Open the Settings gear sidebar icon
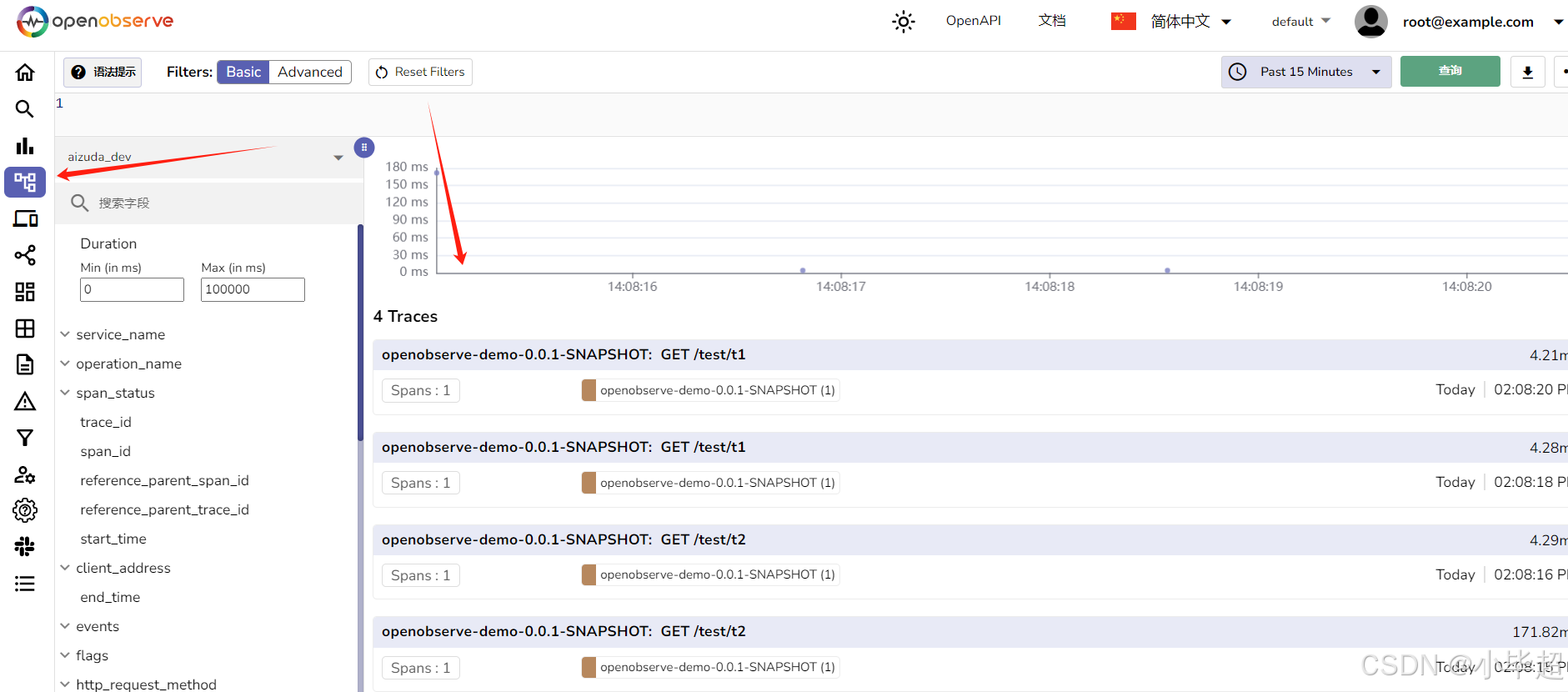The image size is (1568, 692). click(x=25, y=510)
